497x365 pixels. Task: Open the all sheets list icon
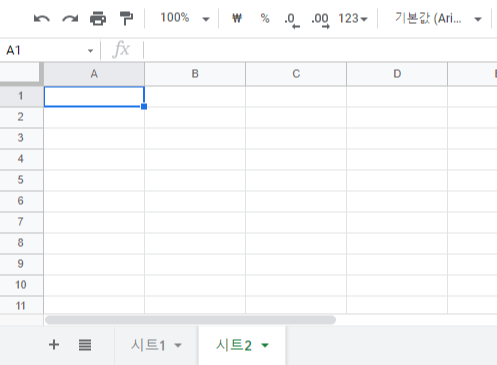point(85,345)
